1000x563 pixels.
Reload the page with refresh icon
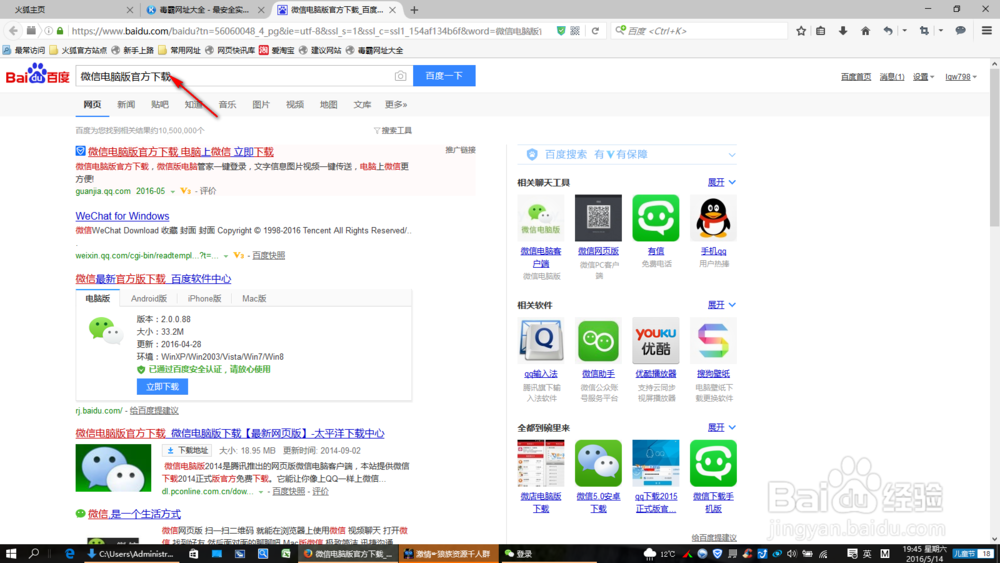[x=595, y=31]
